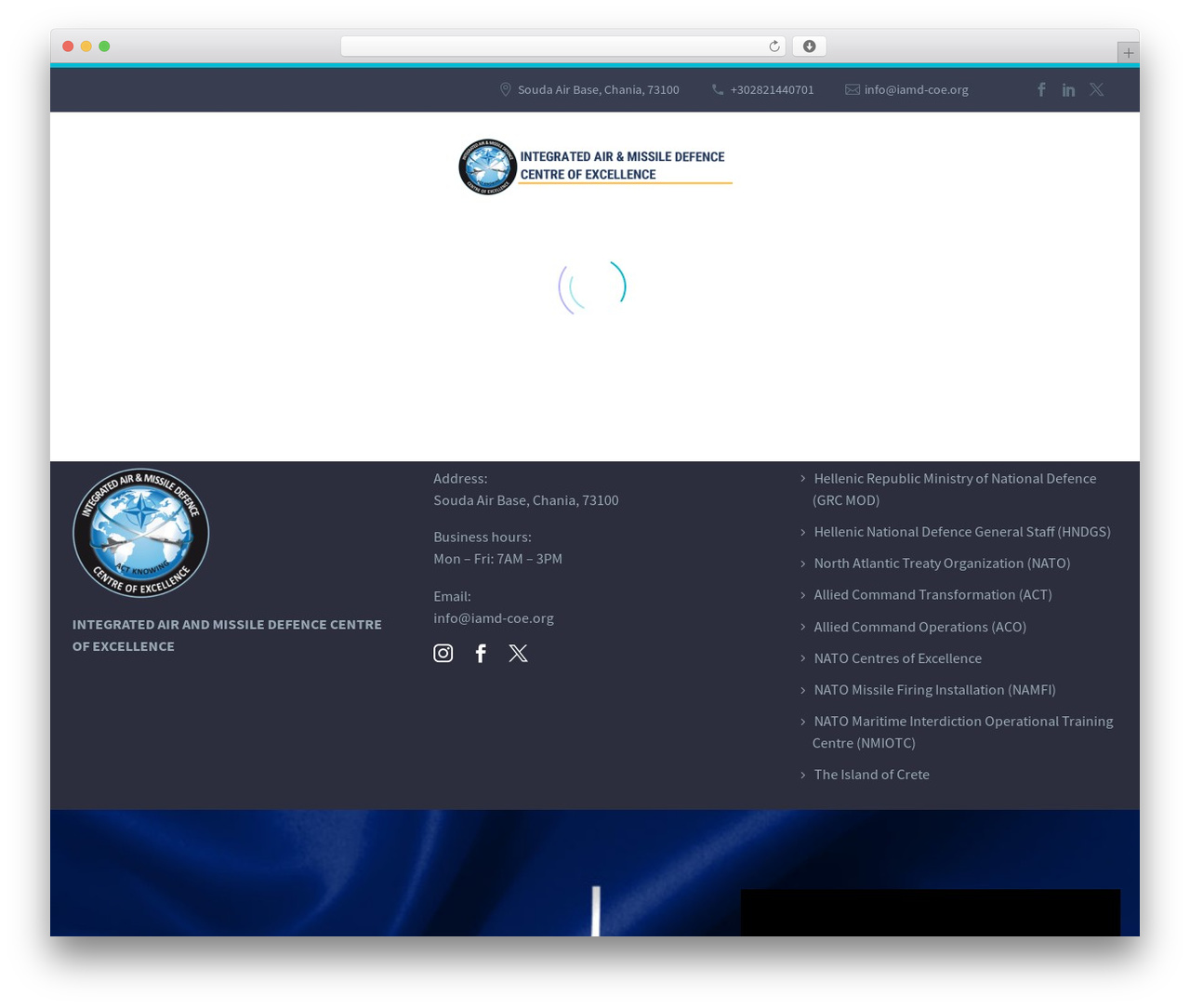
Task: Open NATO Missile Firing Installation (NAMFI) link
Action: pyautogui.click(x=934, y=690)
